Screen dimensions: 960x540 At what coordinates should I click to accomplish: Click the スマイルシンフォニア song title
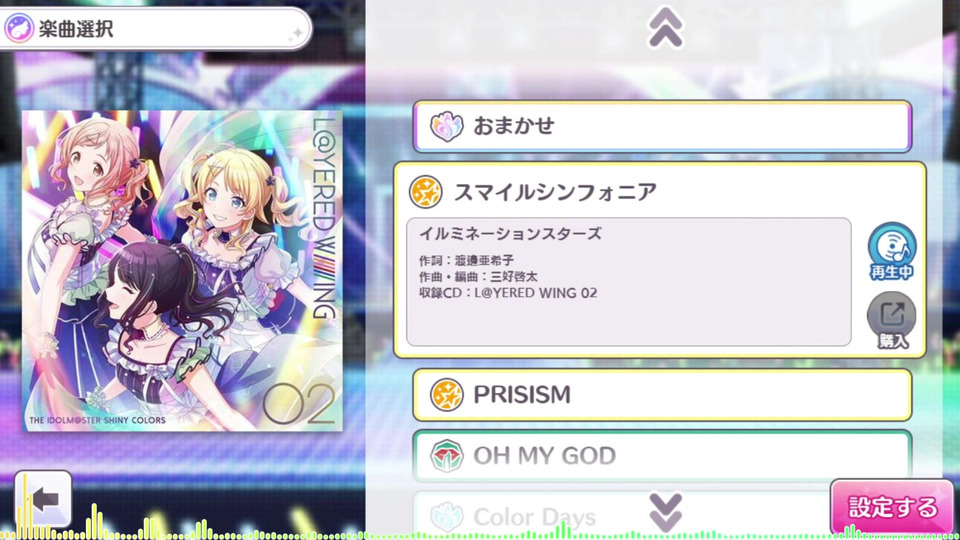coord(555,192)
